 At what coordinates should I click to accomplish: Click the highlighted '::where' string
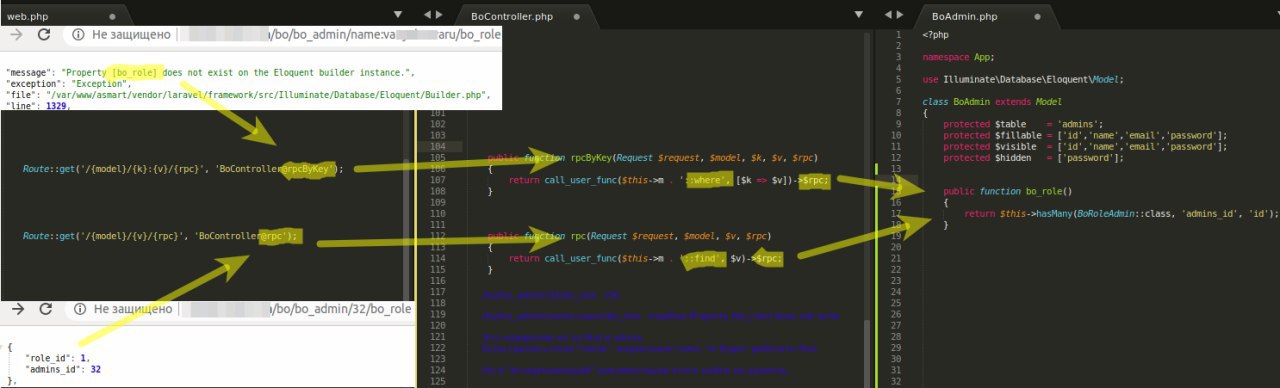[706, 179]
